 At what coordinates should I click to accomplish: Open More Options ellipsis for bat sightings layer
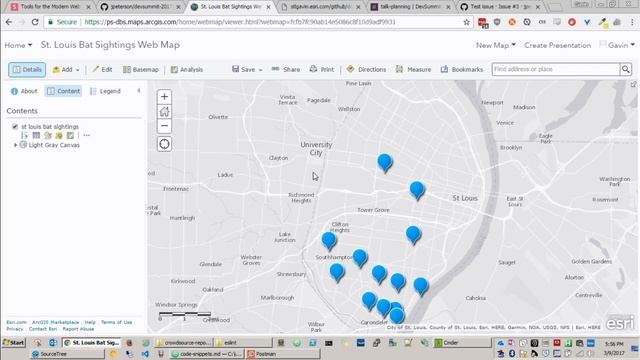pyautogui.click(x=87, y=135)
